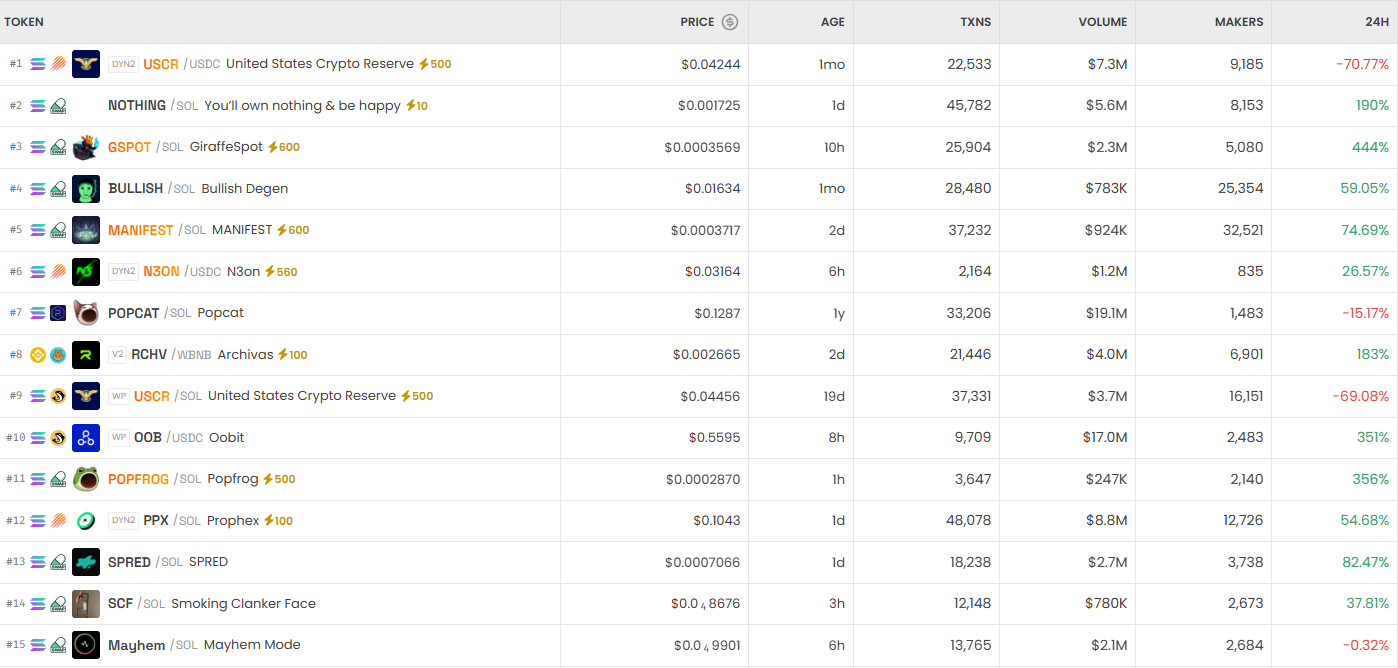Click the V2 badge on the RCHV row
1398x668 pixels.
click(x=118, y=354)
